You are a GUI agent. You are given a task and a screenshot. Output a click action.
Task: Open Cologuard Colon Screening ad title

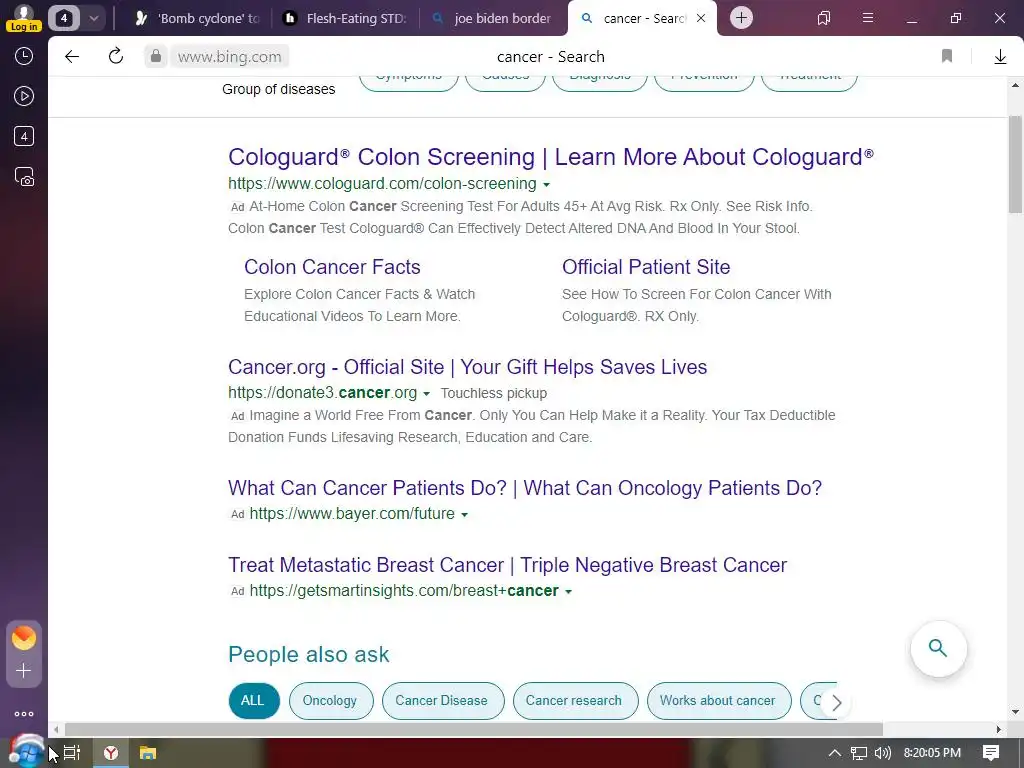(x=551, y=157)
